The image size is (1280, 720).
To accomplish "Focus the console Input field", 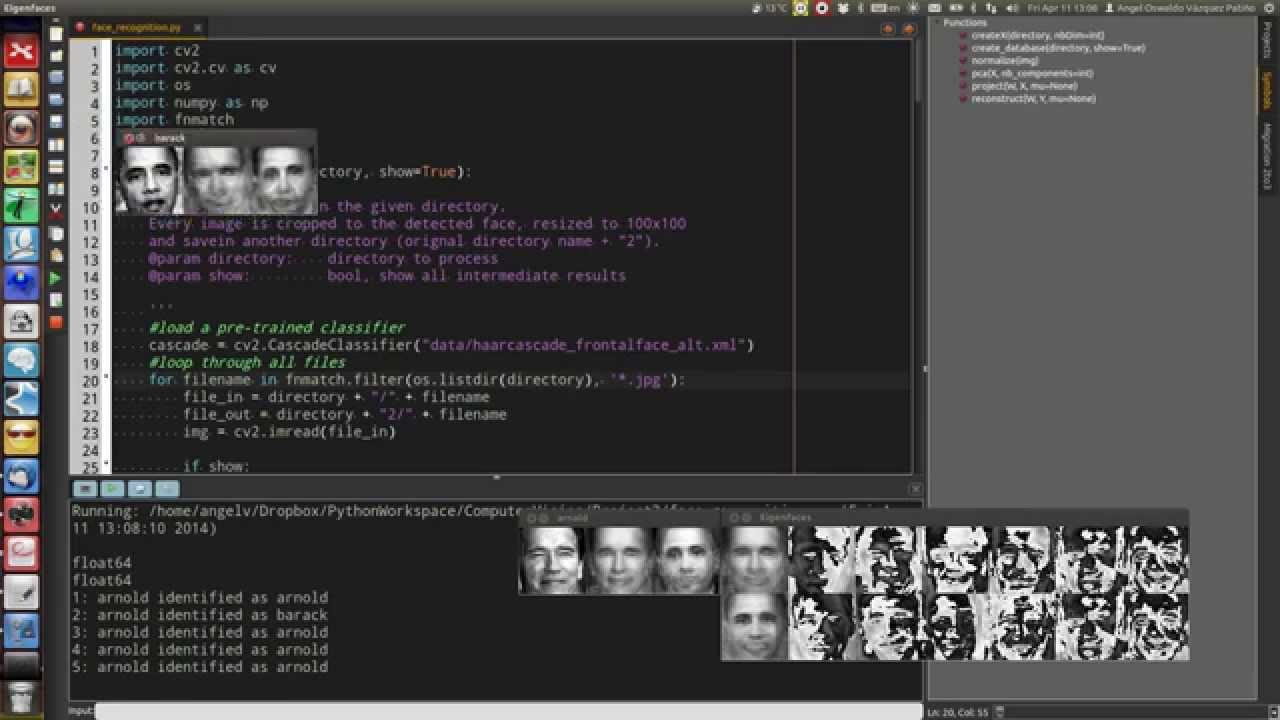I will [508, 711].
